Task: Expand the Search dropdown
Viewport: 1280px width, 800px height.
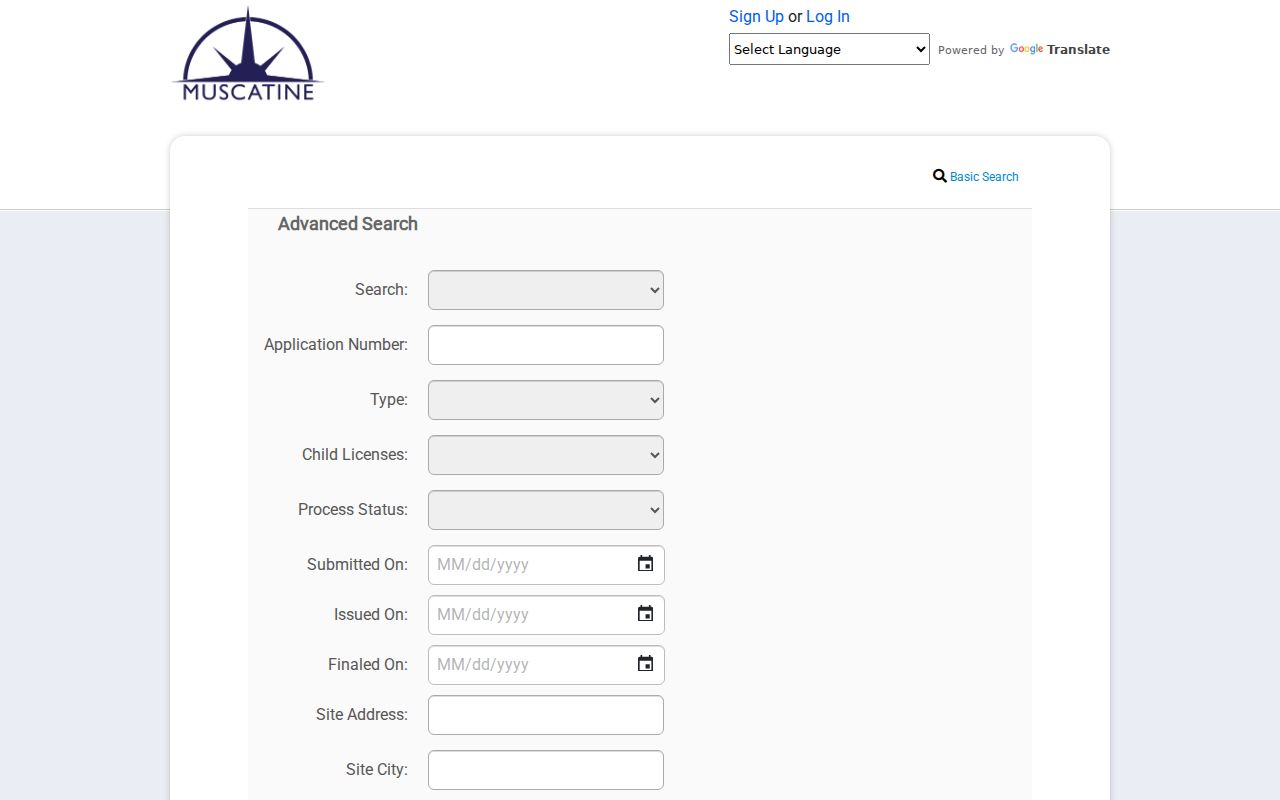Action: [x=546, y=290]
